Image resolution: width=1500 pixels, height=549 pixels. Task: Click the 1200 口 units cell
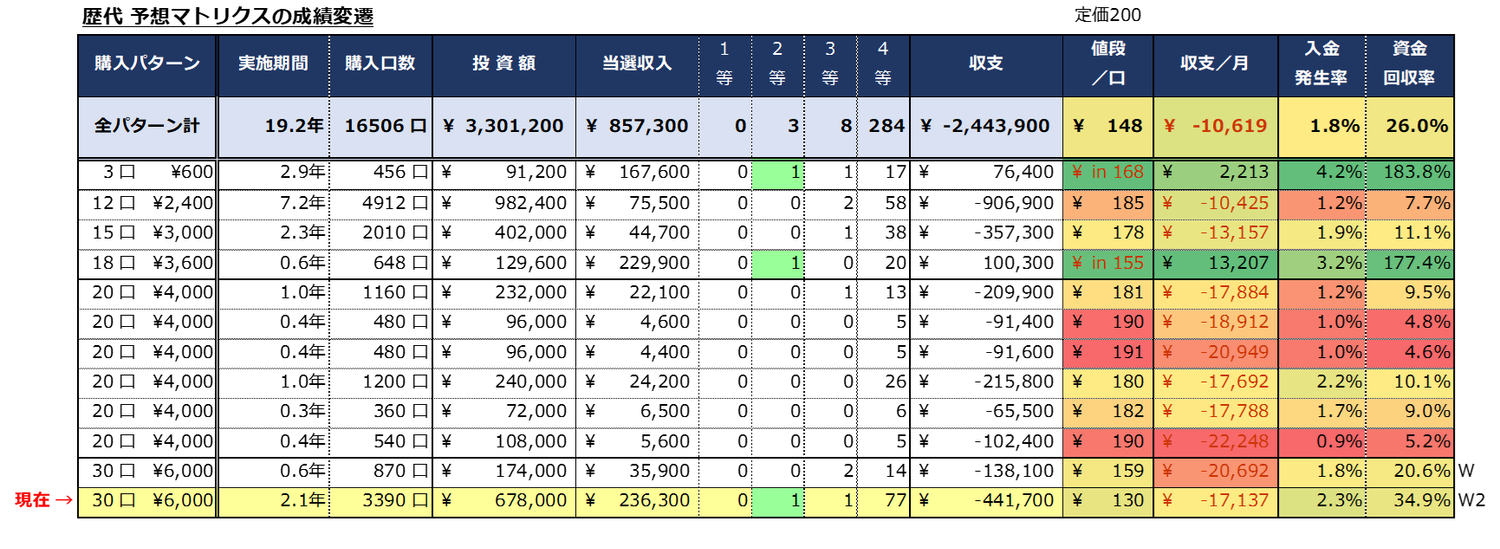[380, 382]
